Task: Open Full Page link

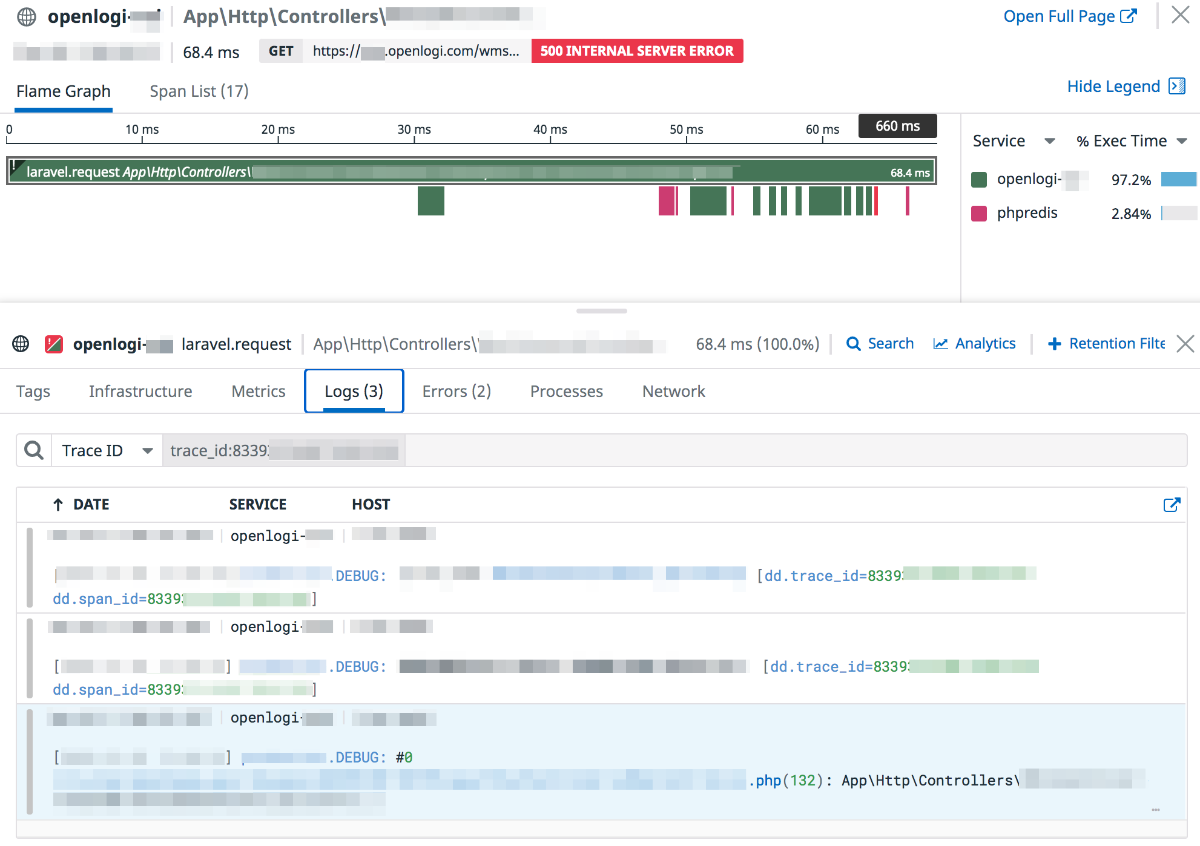Action: 1070,16
